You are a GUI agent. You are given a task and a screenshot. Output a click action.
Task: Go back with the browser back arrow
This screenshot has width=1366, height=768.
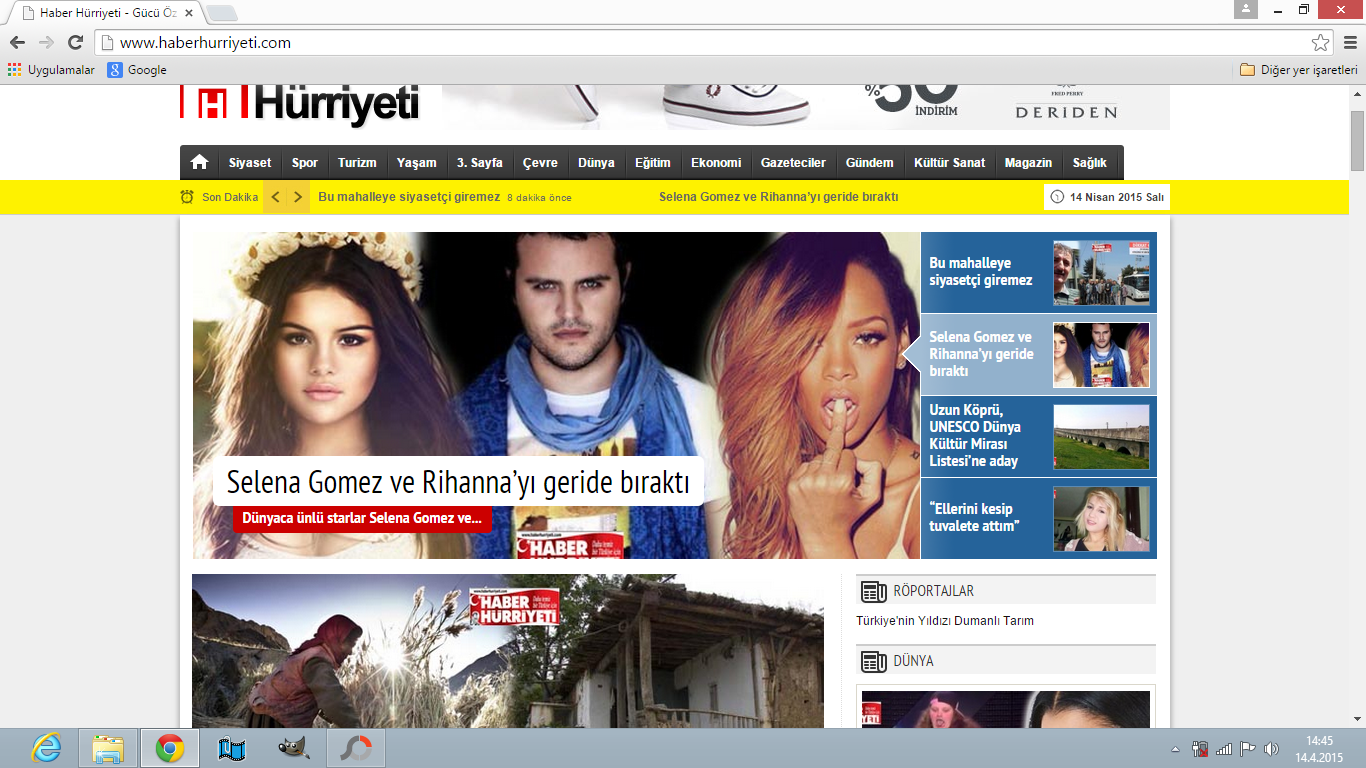click(x=17, y=42)
